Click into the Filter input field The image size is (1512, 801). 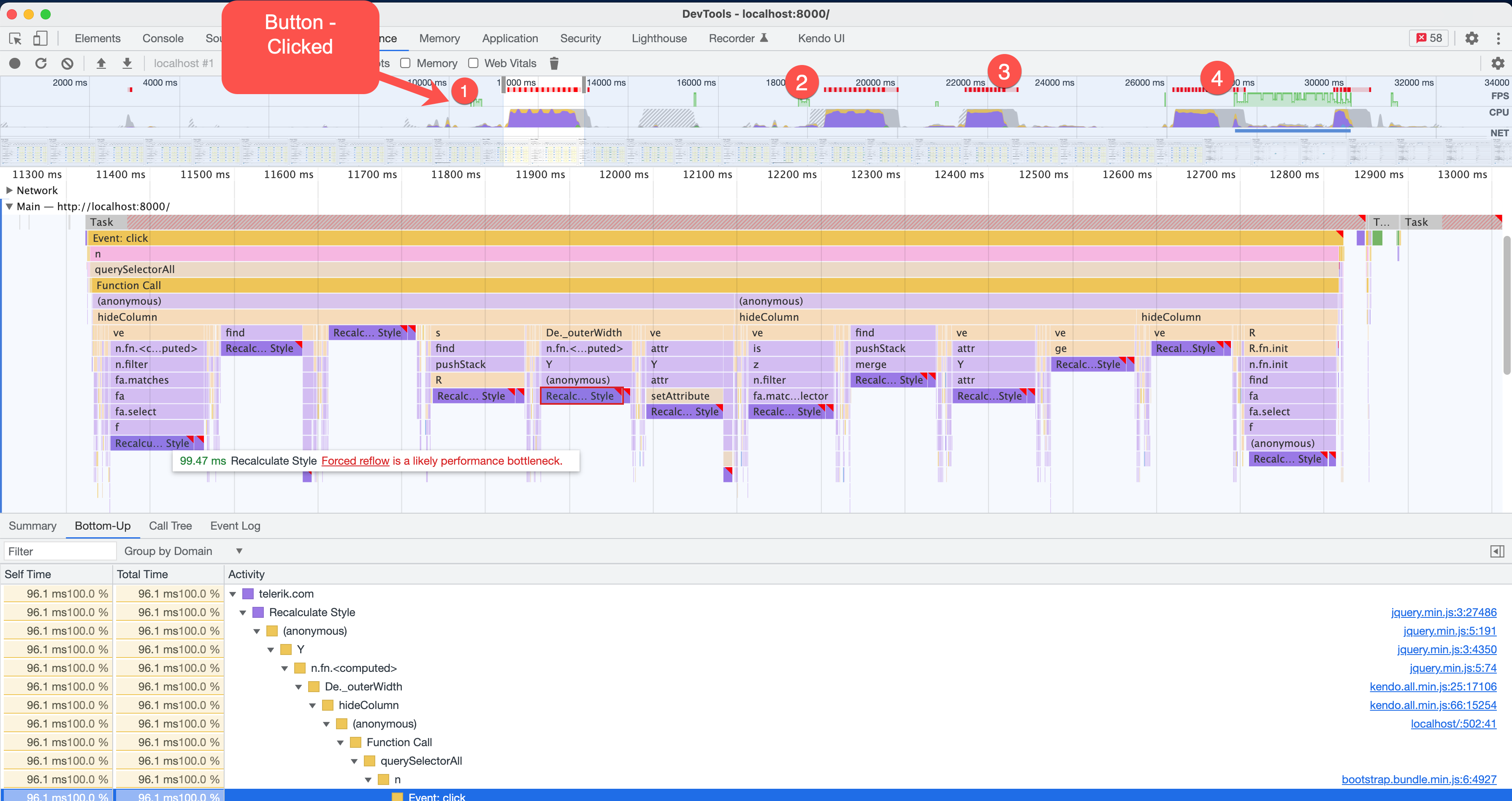[60, 551]
